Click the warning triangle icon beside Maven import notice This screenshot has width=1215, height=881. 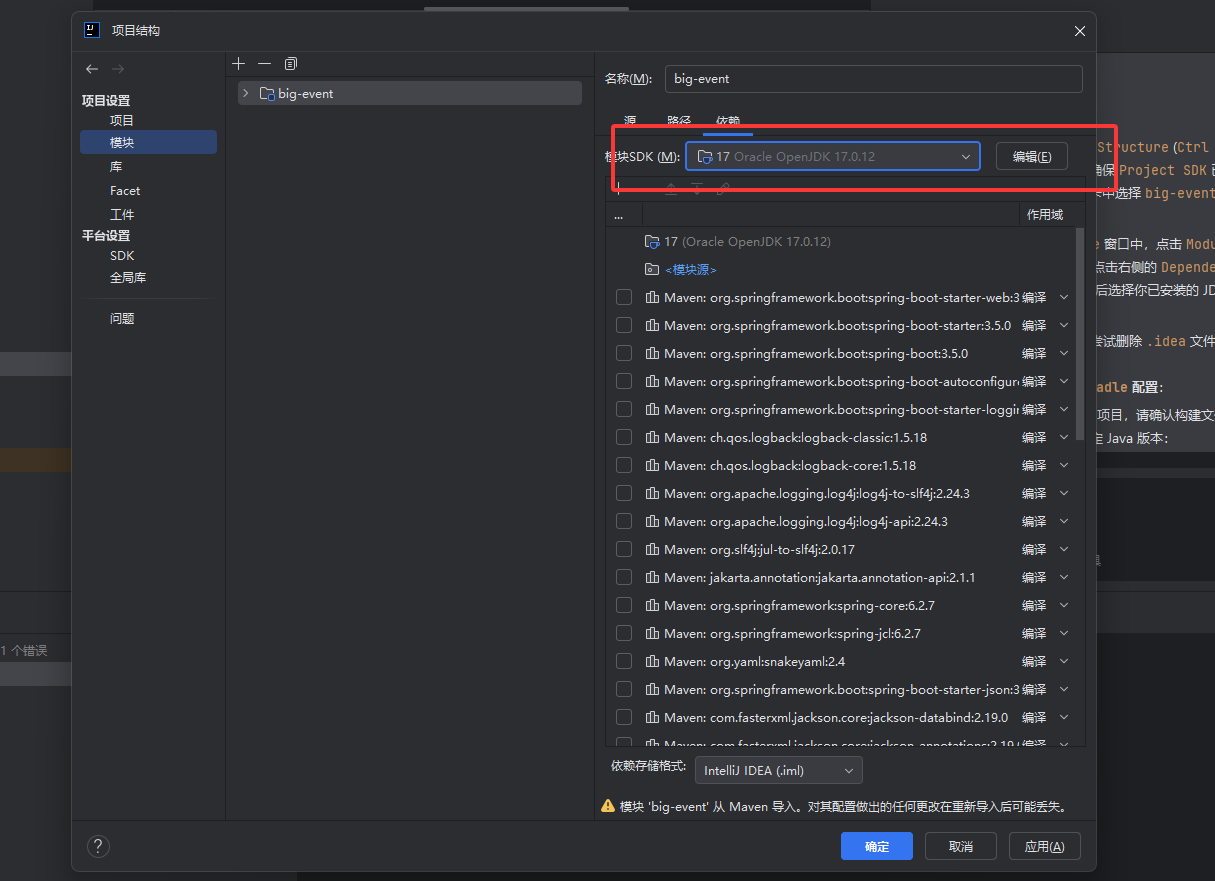point(608,806)
